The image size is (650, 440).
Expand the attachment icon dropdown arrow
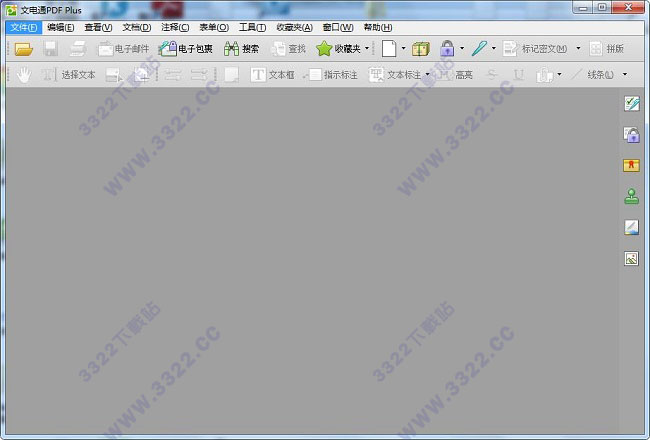[559, 75]
